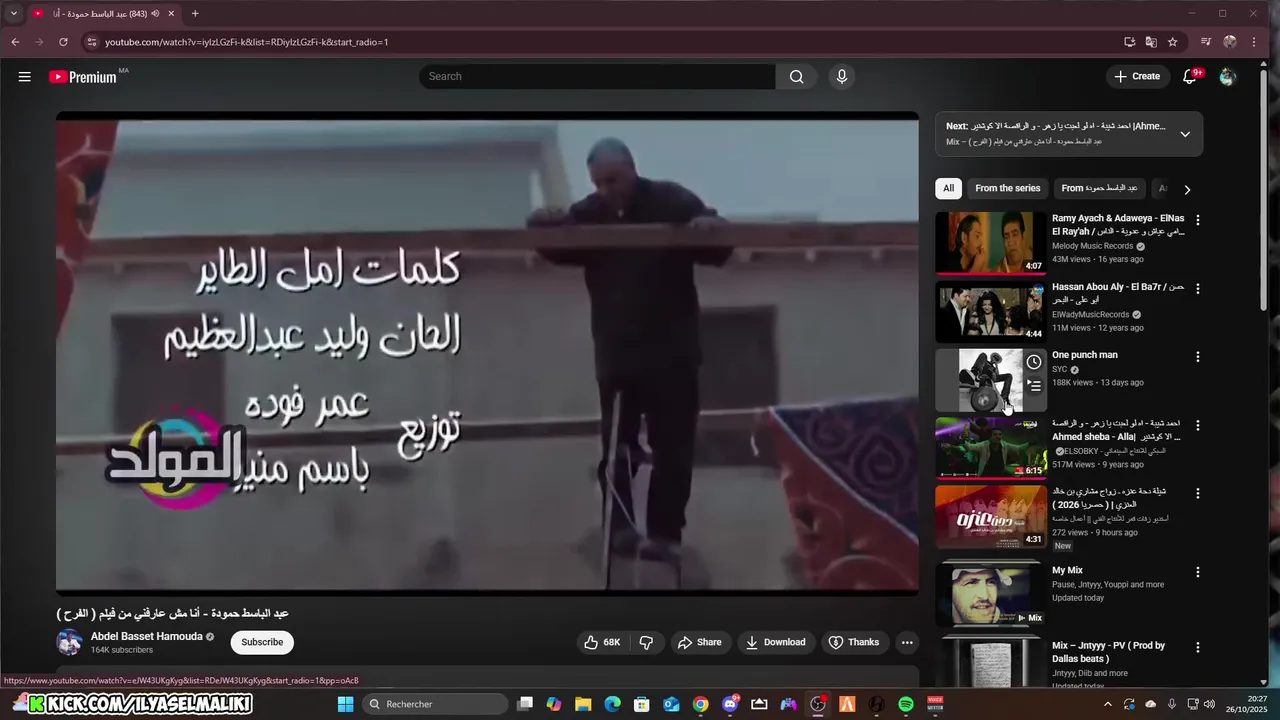Image resolution: width=1280 pixels, height=720 pixels.
Task: Open Hassan Abou Aly video thumbnail
Action: [991, 312]
